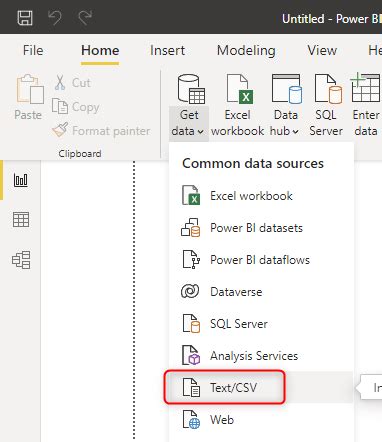Open the View ribbon tab

click(x=322, y=50)
